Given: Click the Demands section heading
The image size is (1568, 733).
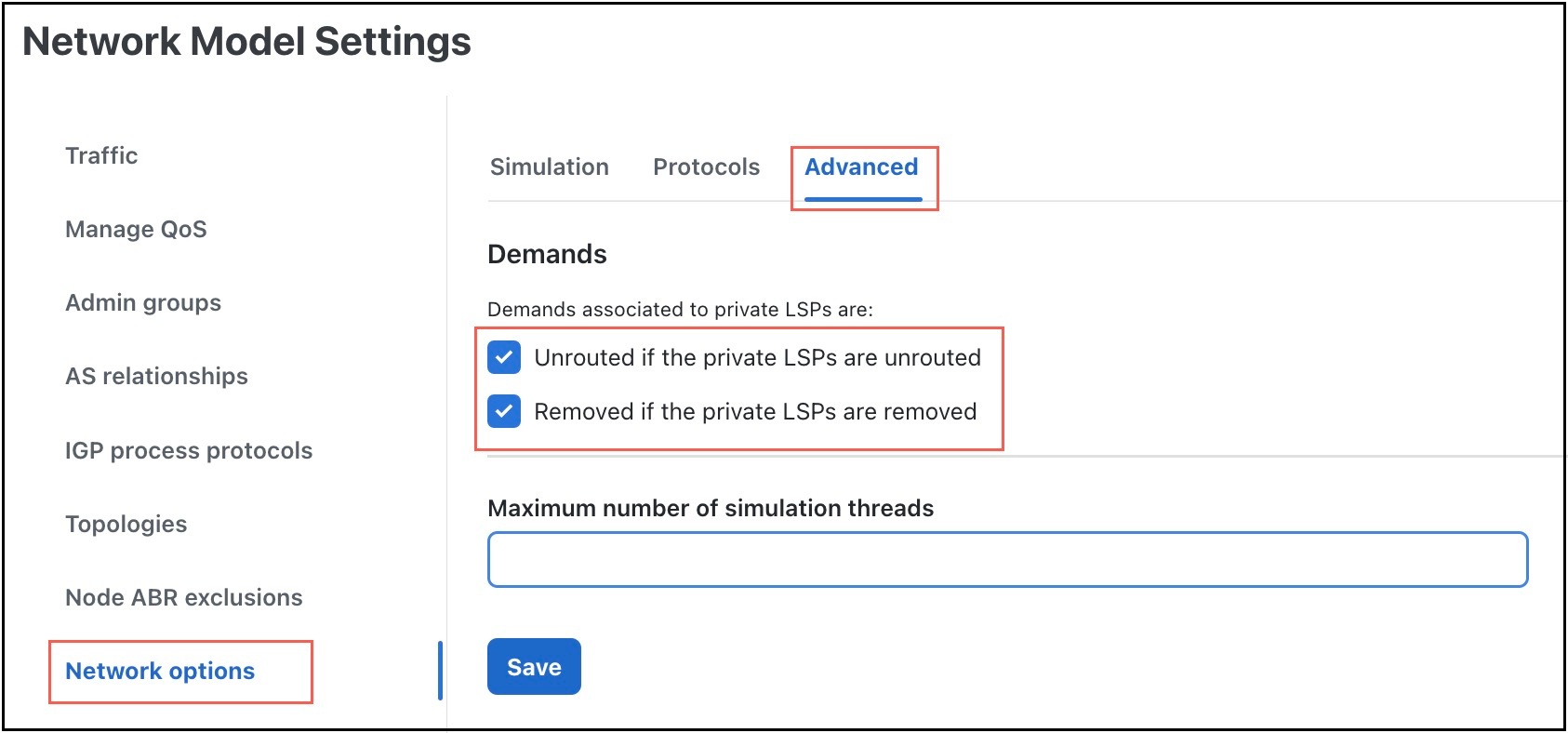Looking at the screenshot, I should click(x=547, y=253).
